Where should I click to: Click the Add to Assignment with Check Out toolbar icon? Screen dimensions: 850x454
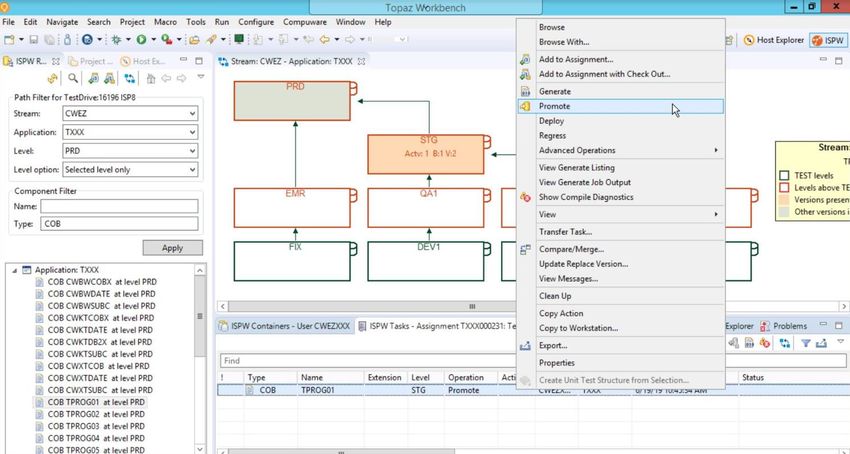[x=110, y=79]
